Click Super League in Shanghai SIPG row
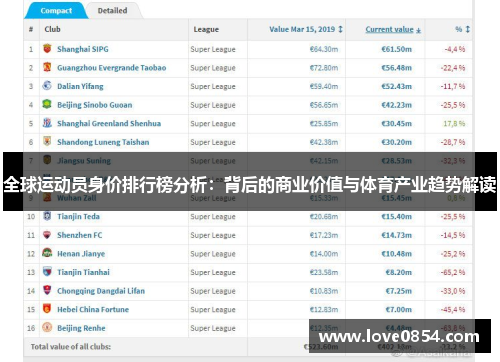The image size is (500, 362). [213, 50]
